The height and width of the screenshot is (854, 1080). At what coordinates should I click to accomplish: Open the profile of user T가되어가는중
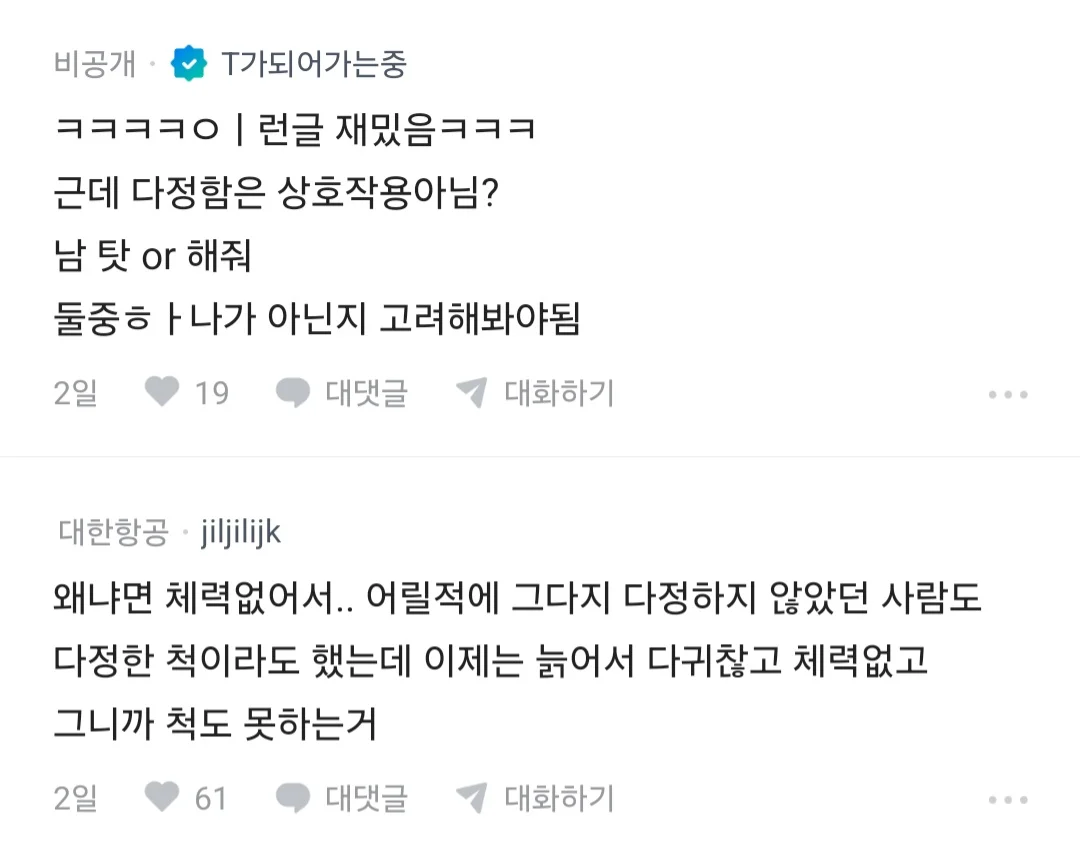coord(314,64)
